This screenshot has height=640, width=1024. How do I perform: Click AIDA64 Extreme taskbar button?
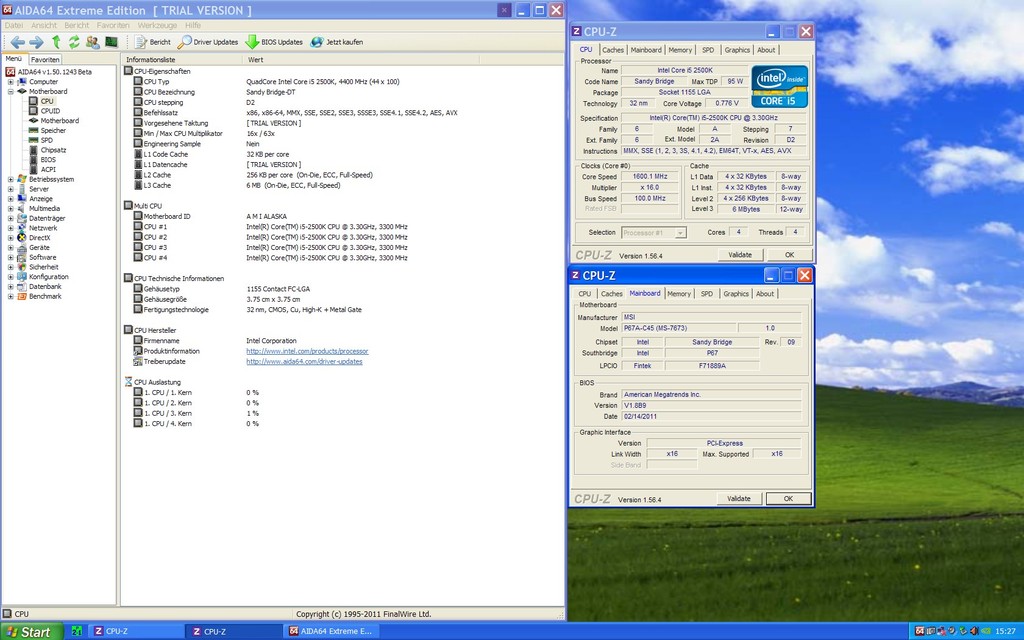coord(331,632)
